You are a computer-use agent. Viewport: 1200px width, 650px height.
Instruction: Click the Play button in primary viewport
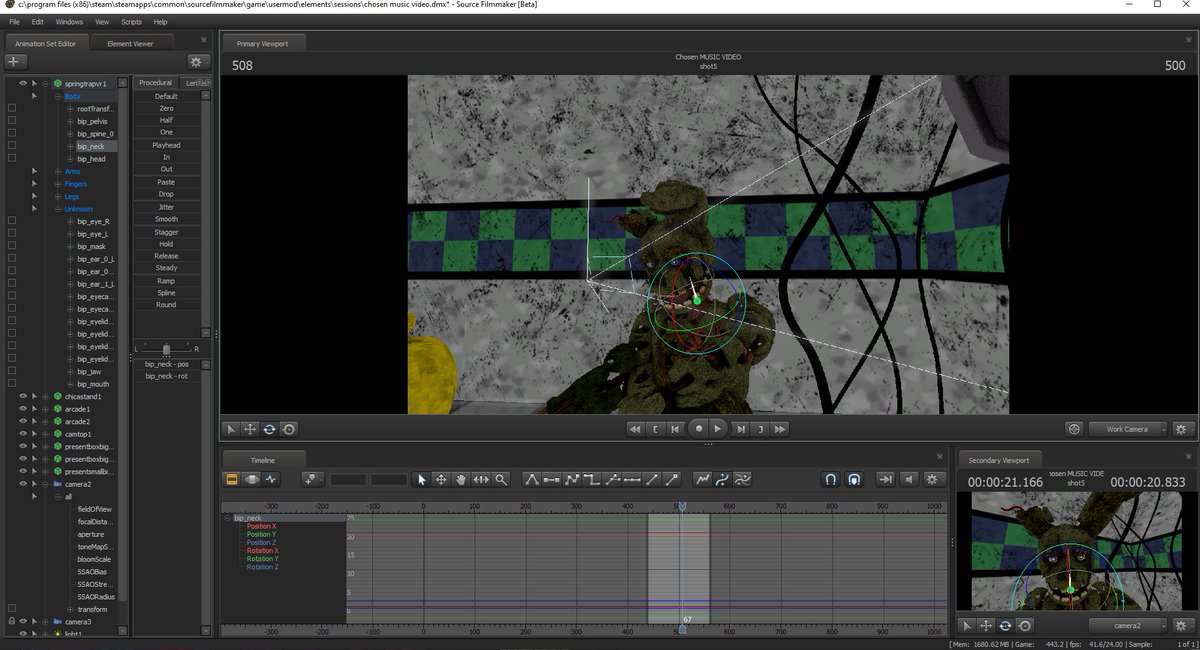click(718, 429)
